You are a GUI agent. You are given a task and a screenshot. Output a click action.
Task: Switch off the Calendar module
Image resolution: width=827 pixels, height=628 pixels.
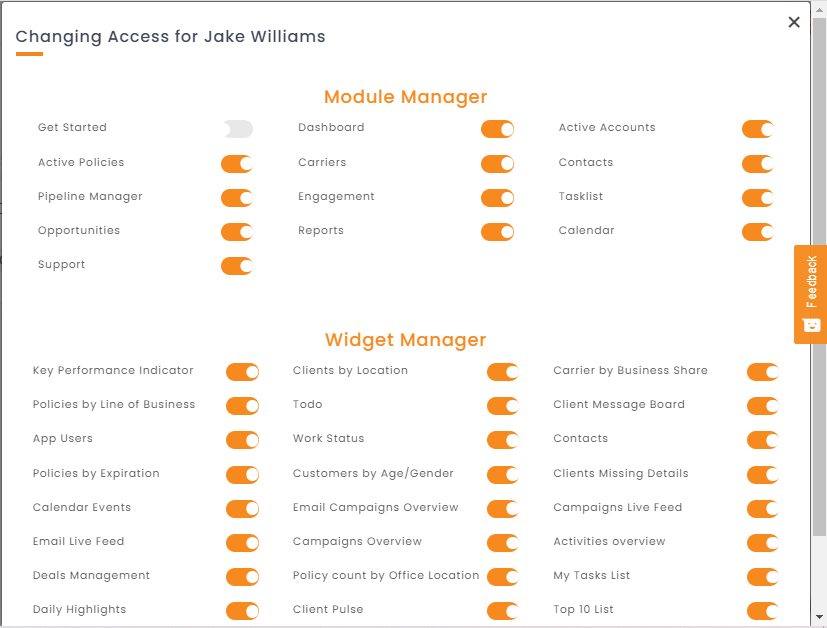coord(758,232)
